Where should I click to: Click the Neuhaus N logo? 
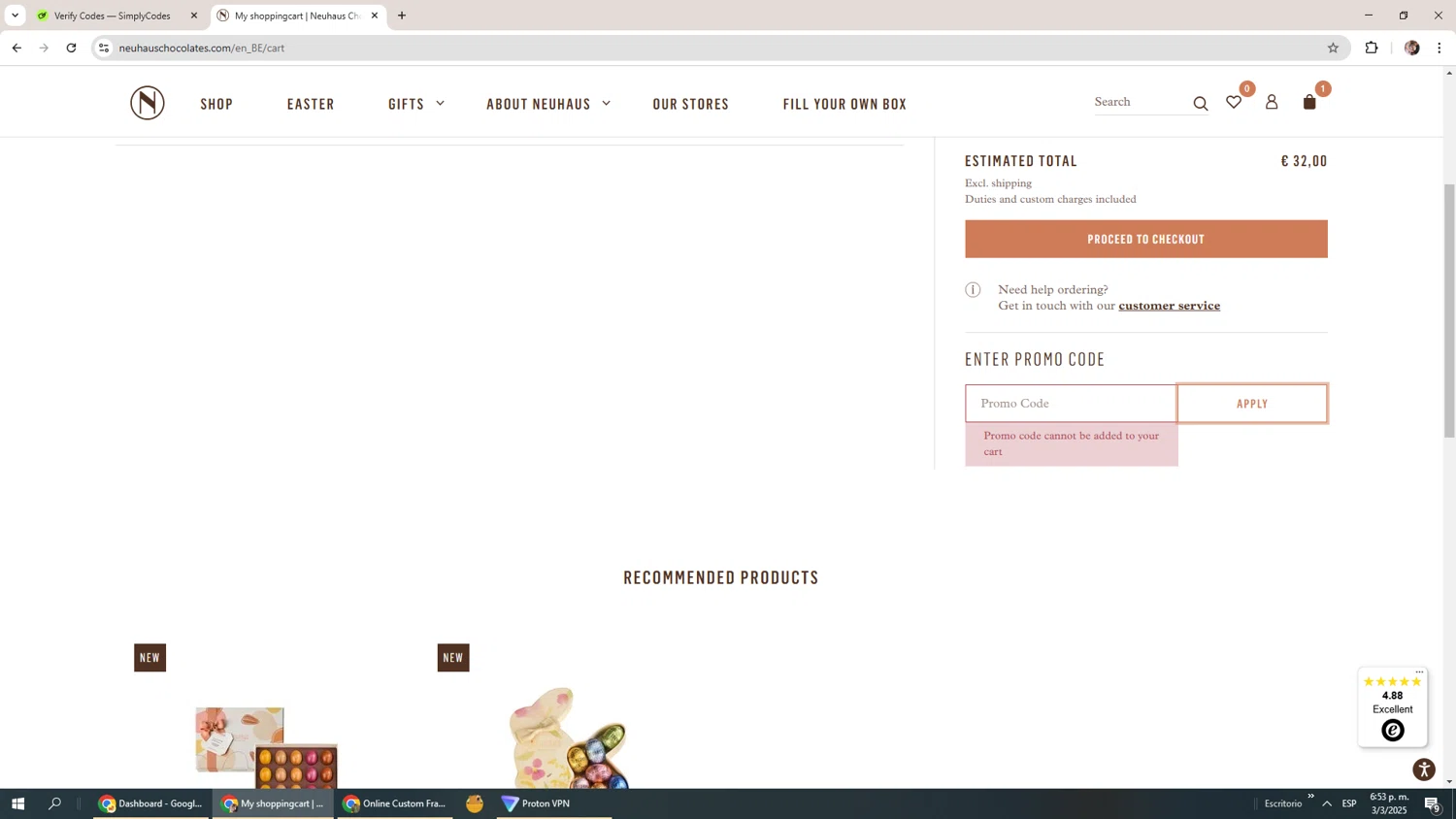coord(148,103)
